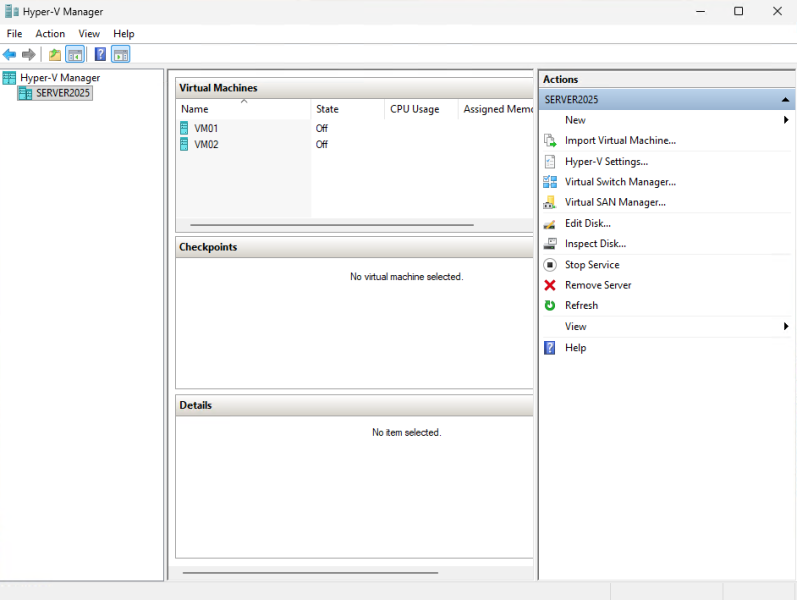Click the Refresh action text
Screen dimensions: 797x600
(581, 306)
